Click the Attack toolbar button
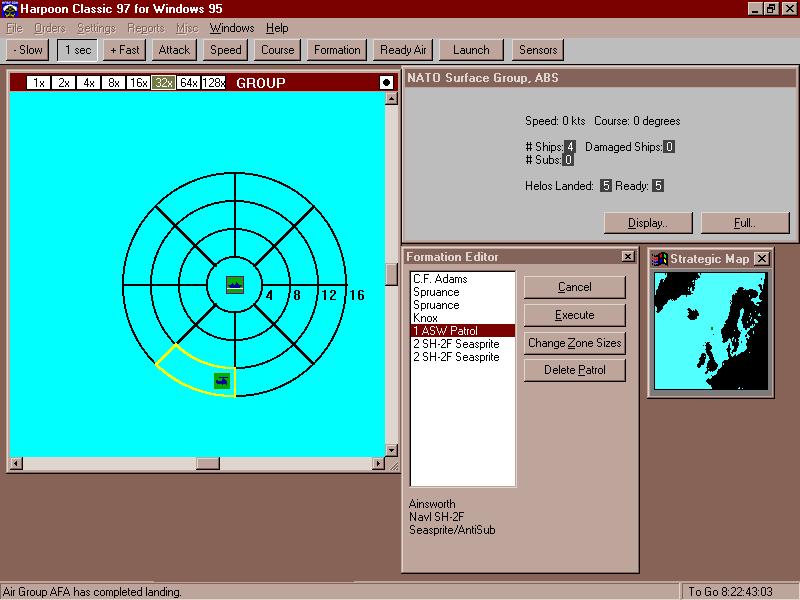800x600 pixels. coord(174,50)
